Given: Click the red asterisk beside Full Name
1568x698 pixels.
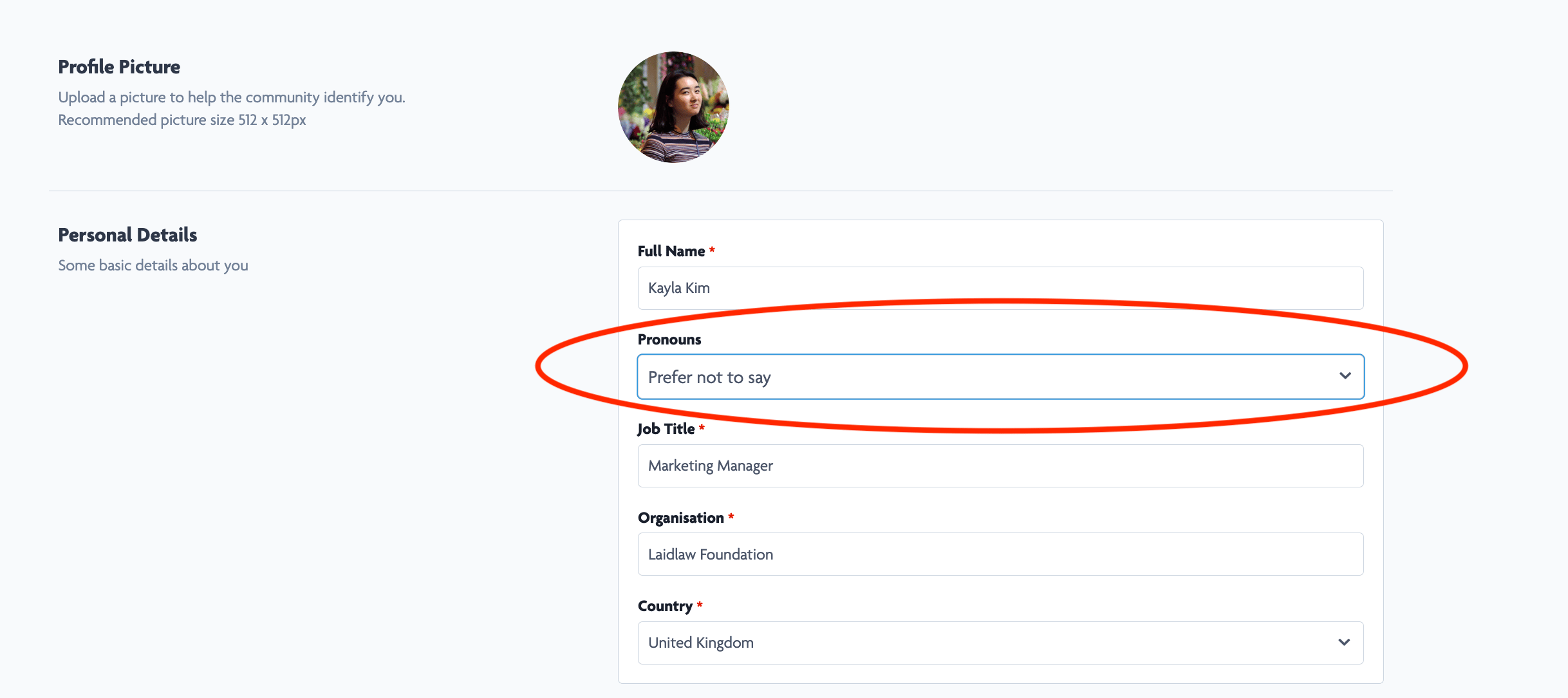Looking at the screenshot, I should 712,250.
